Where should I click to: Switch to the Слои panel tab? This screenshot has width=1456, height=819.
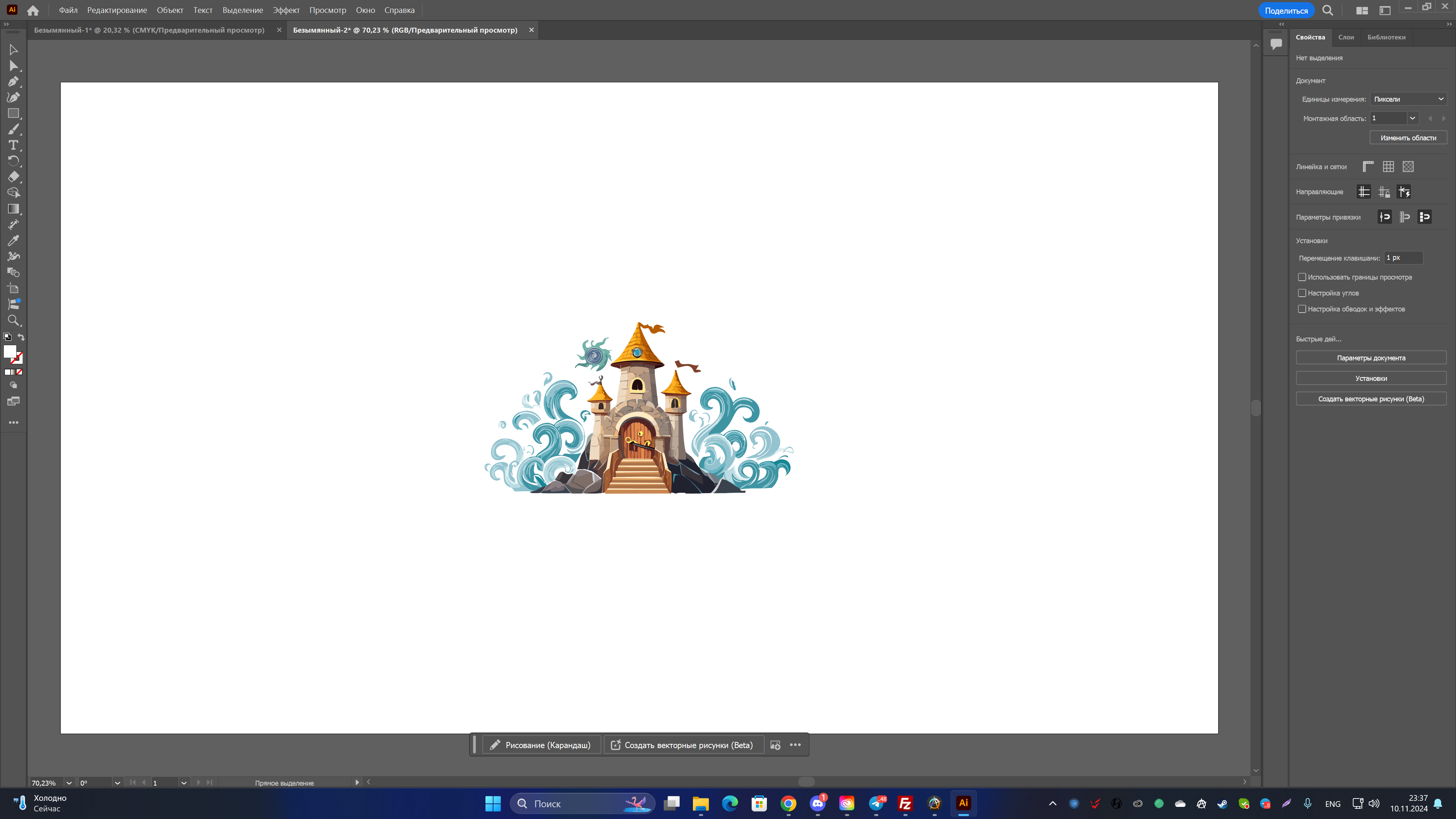click(1346, 37)
